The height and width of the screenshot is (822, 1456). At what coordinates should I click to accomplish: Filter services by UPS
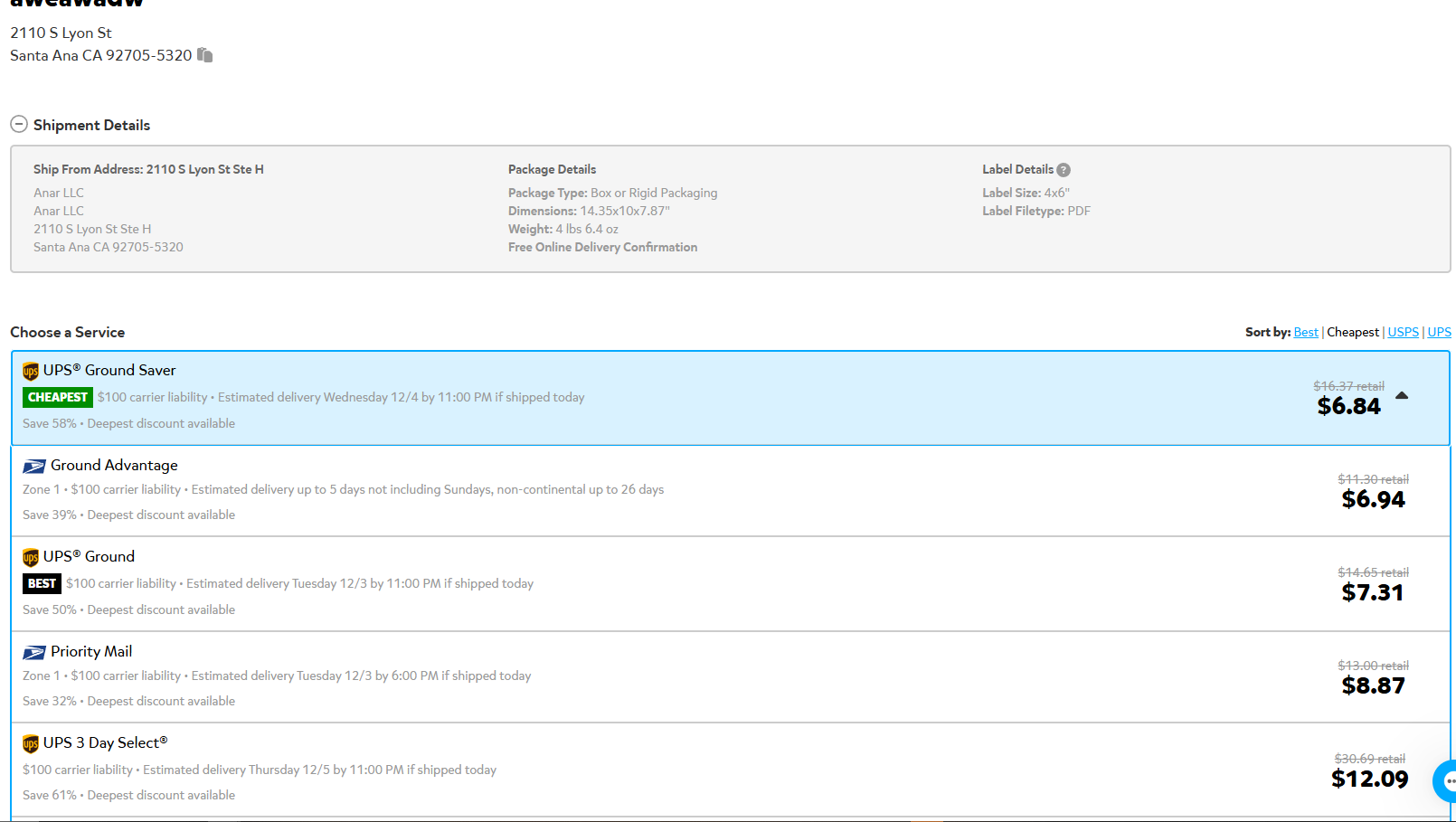click(1440, 332)
